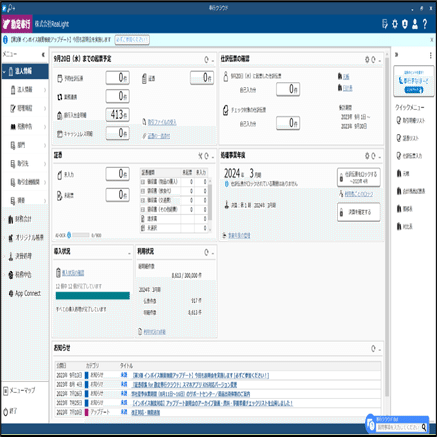Open the user account icon in header
This screenshot has width=437, height=437.
pos(415,24)
